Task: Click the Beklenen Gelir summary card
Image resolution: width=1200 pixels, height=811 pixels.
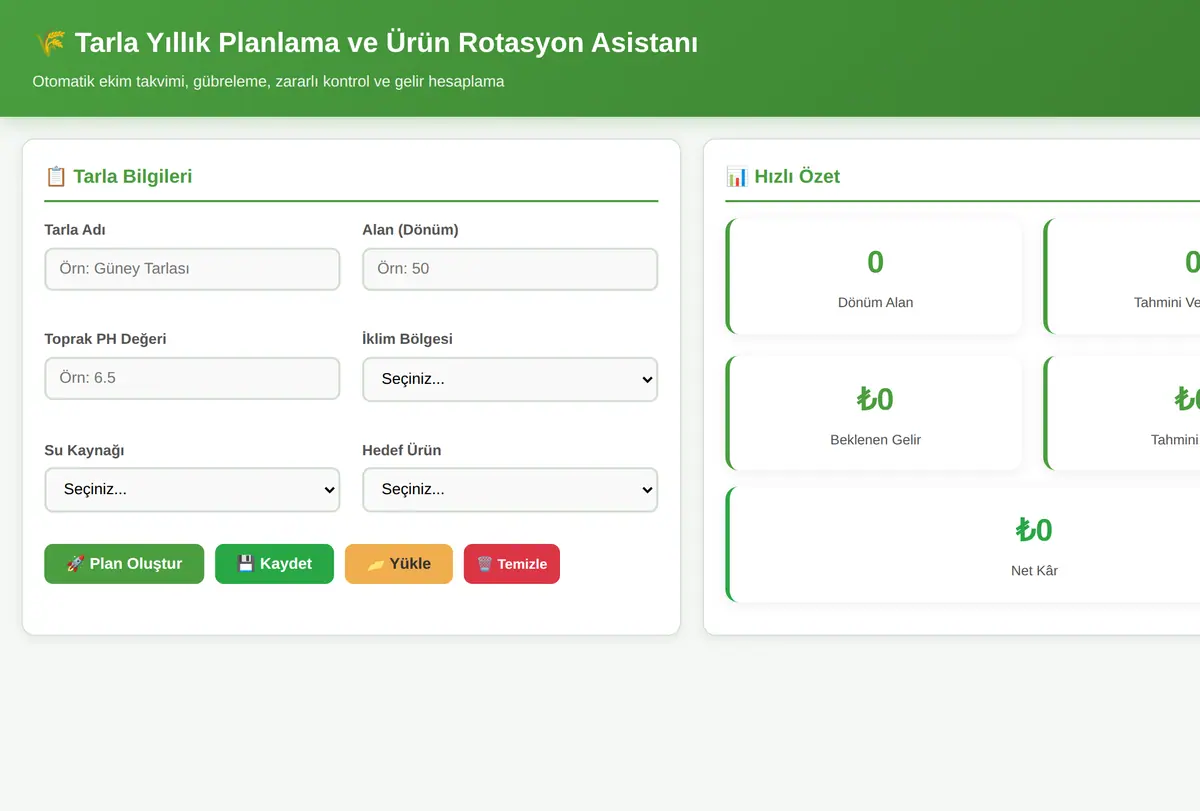Action: (x=874, y=413)
